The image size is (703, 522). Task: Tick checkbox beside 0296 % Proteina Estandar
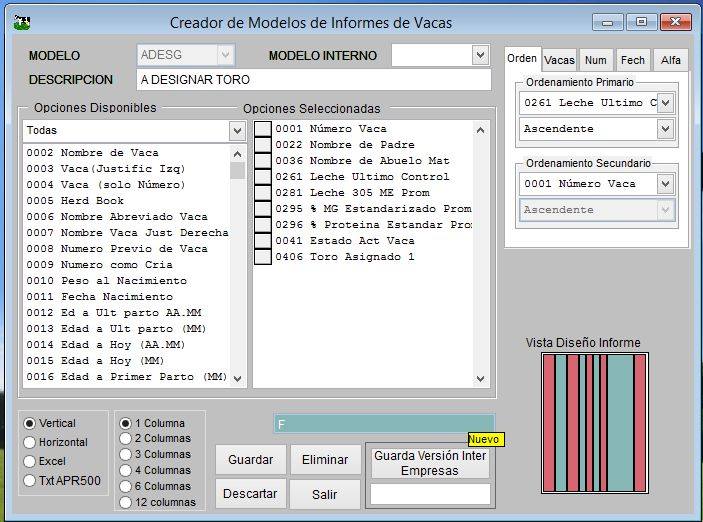click(263, 225)
